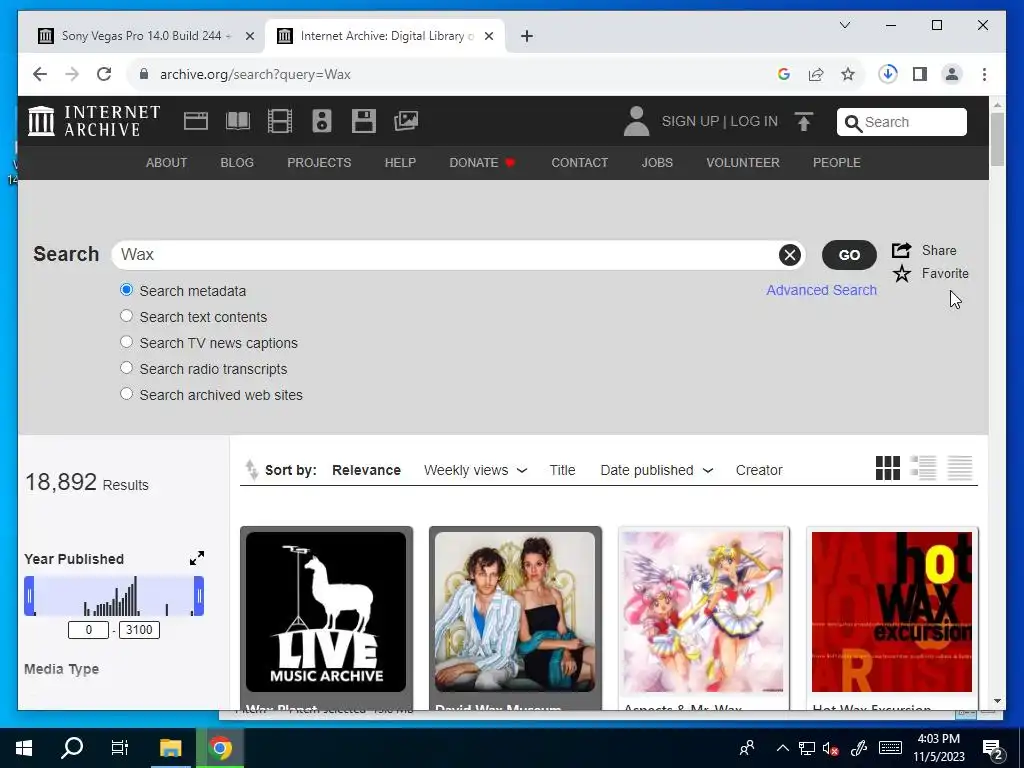This screenshot has width=1024, height=768.
Task: Open the Web archive icon
Action: [196, 121]
